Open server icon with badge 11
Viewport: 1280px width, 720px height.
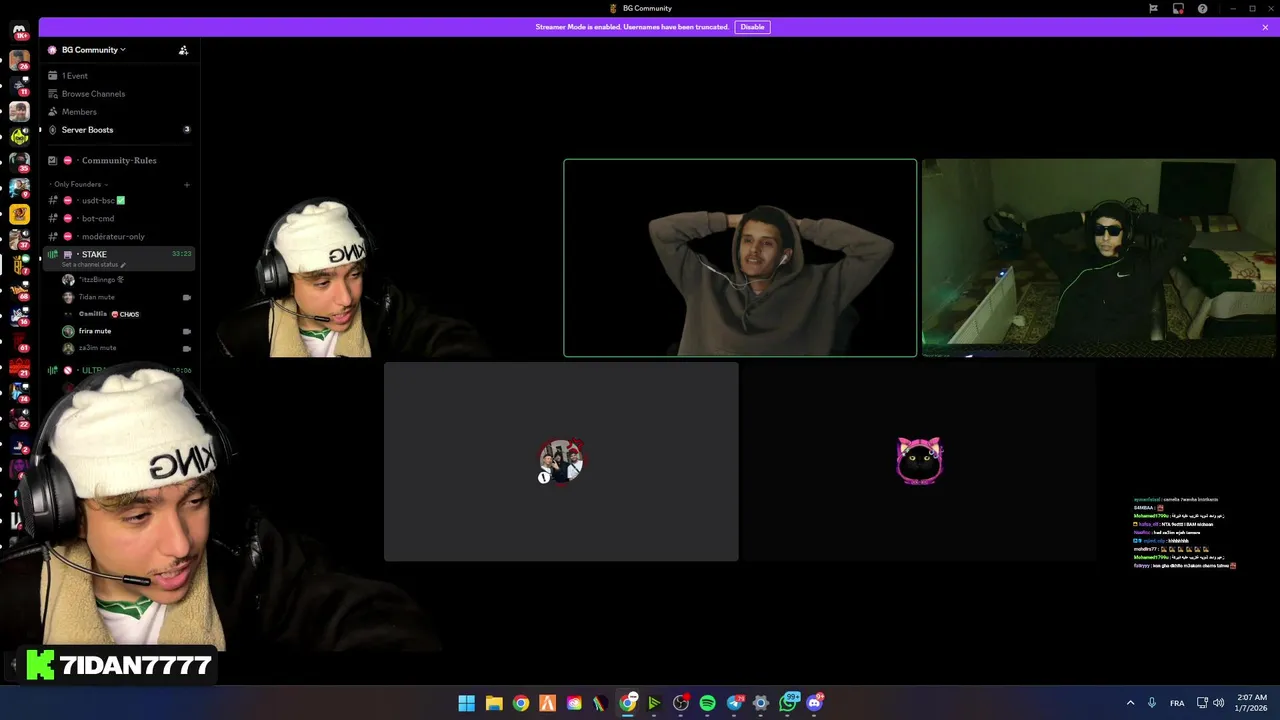(19, 86)
